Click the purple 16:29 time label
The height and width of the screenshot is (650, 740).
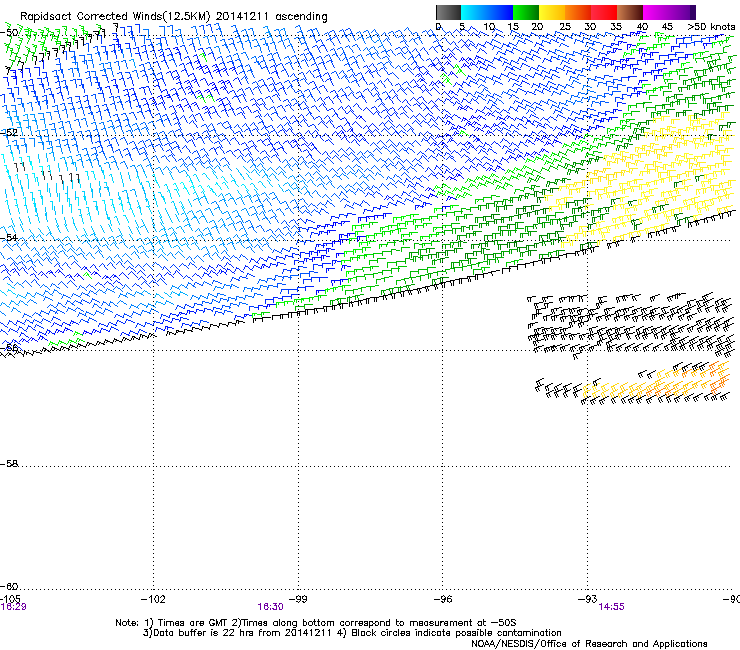pyautogui.click(x=13, y=607)
